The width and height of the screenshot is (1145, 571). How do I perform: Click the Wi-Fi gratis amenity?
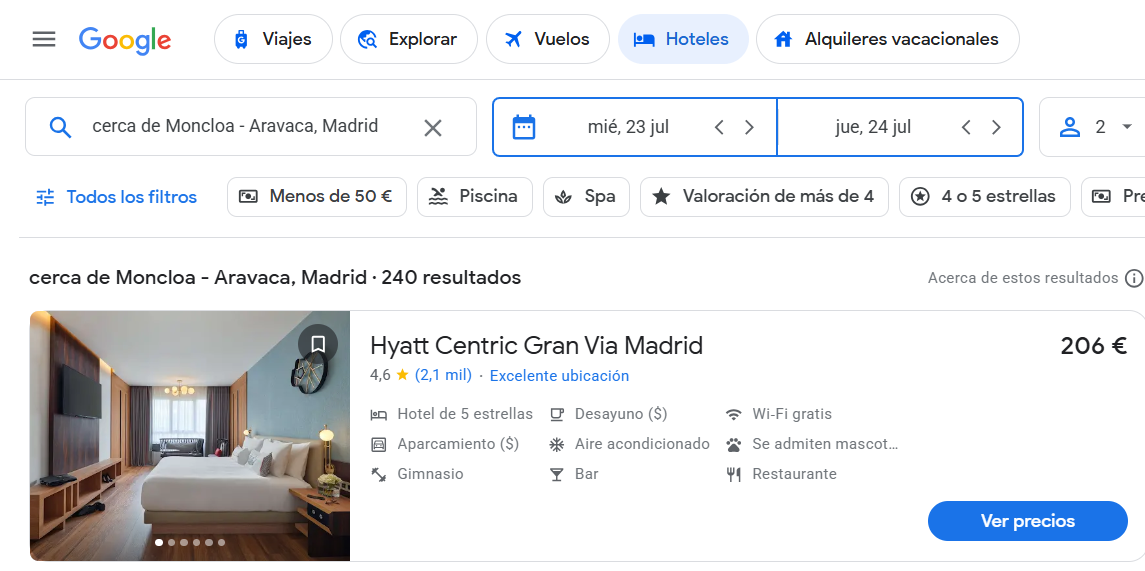779,415
